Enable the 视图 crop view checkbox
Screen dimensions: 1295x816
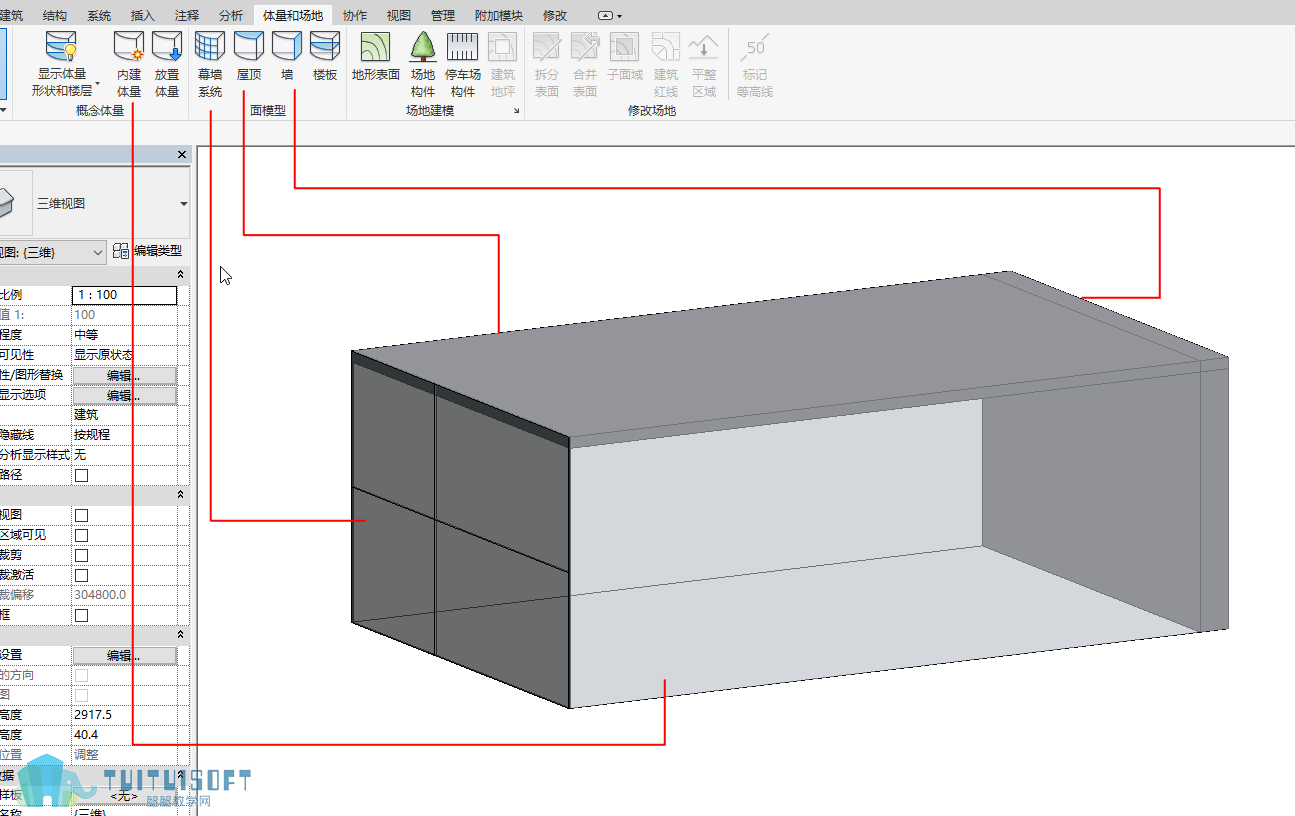tap(82, 515)
